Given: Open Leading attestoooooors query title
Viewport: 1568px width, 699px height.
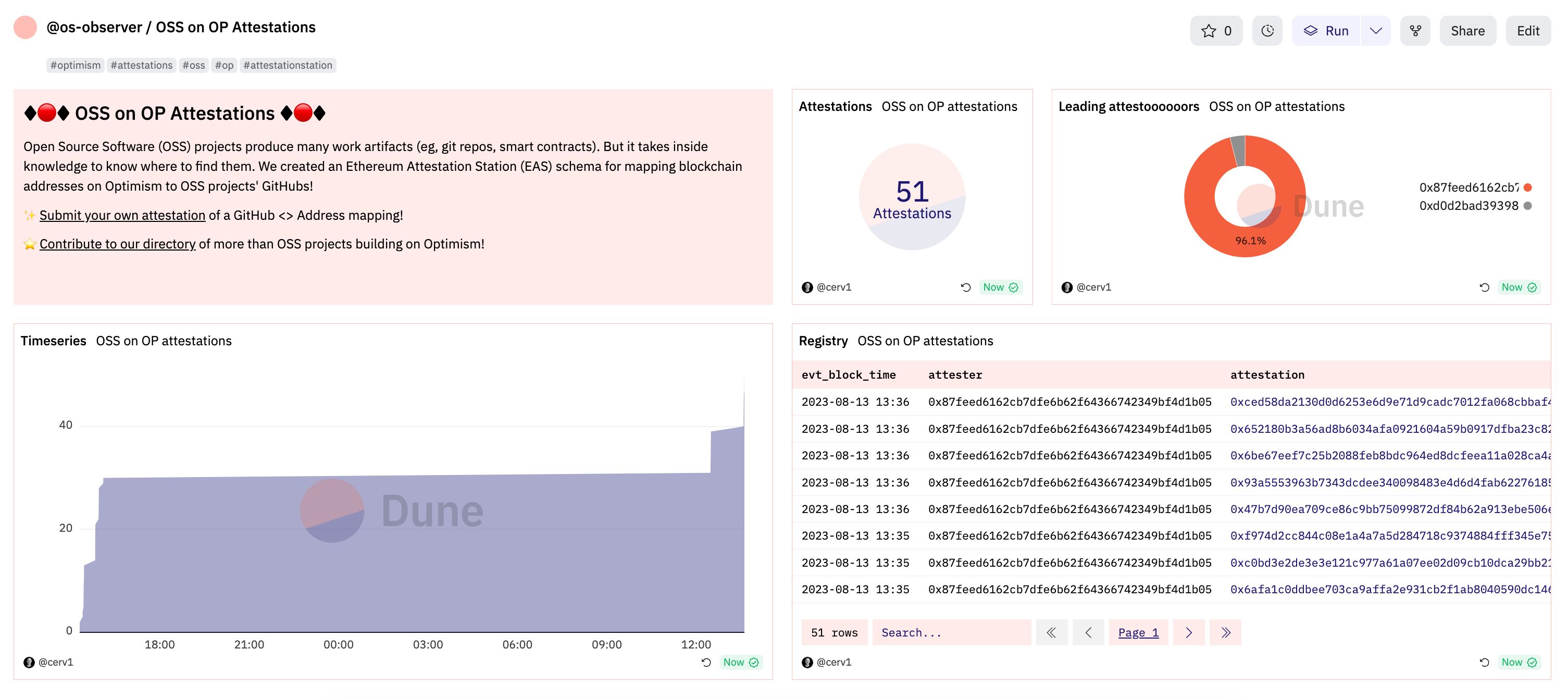Looking at the screenshot, I should click(x=1128, y=106).
